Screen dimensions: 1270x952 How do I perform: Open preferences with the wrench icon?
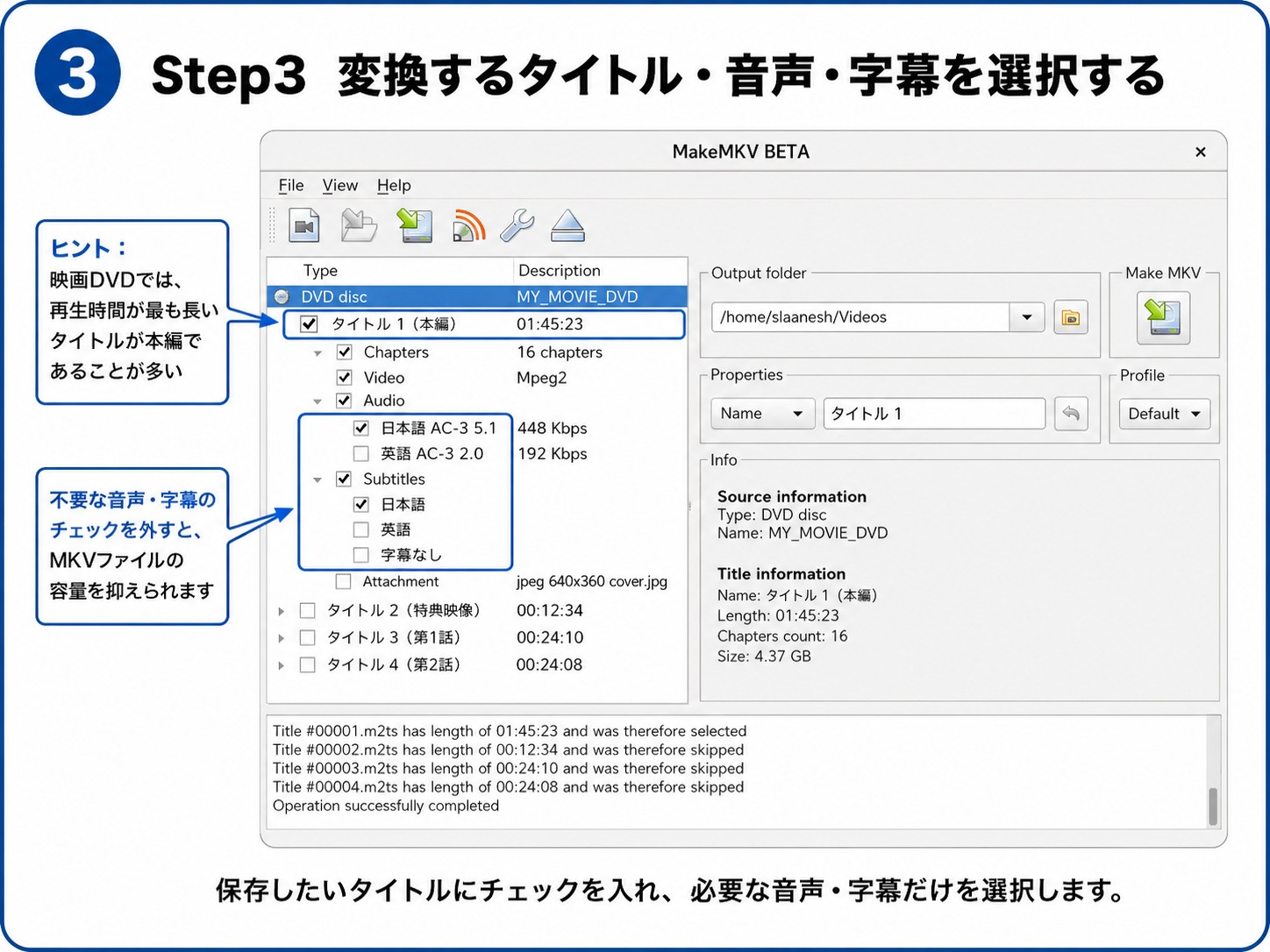click(x=517, y=226)
